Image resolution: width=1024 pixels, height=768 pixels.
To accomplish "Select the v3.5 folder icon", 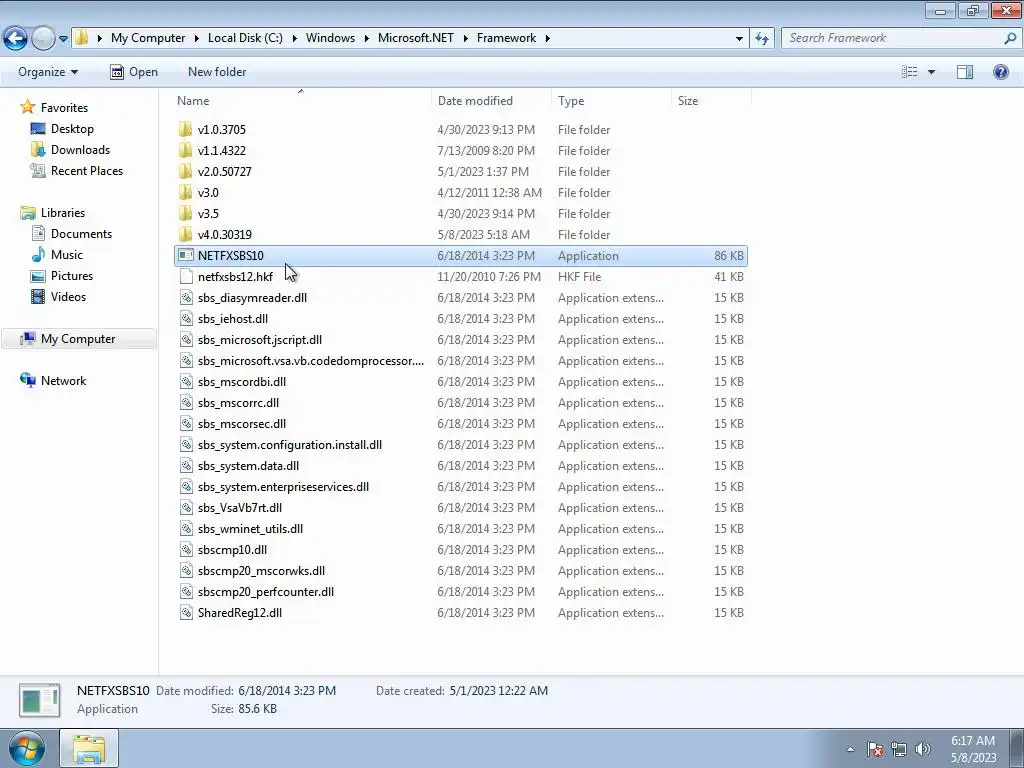I will tap(186, 214).
